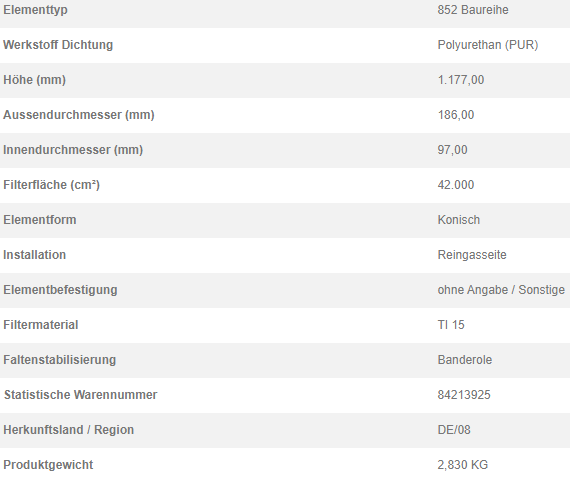Click the ohne Angabe / Sonstige value

pyautogui.click(x=501, y=290)
